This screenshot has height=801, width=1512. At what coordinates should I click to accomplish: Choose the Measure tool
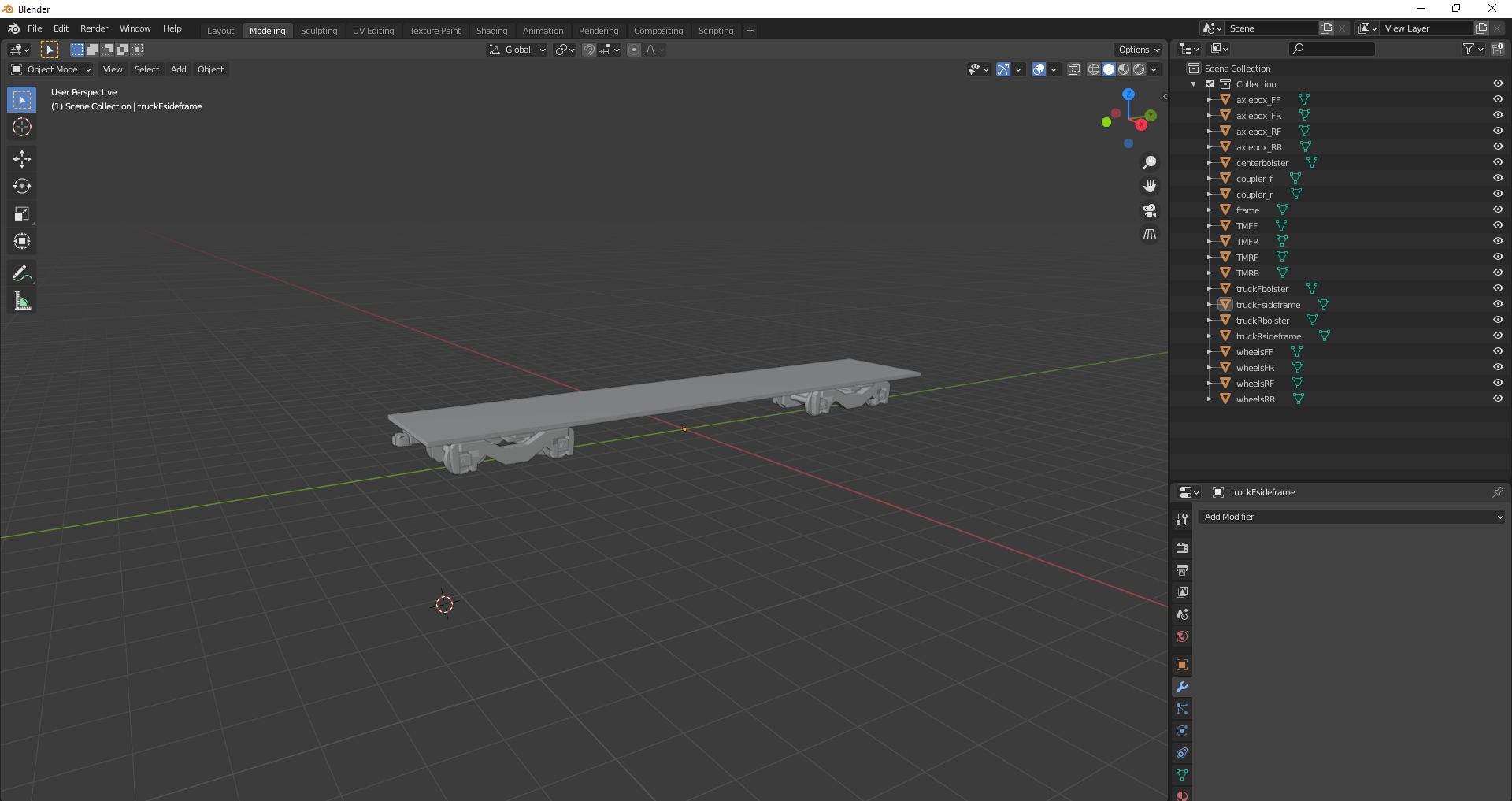(22, 301)
